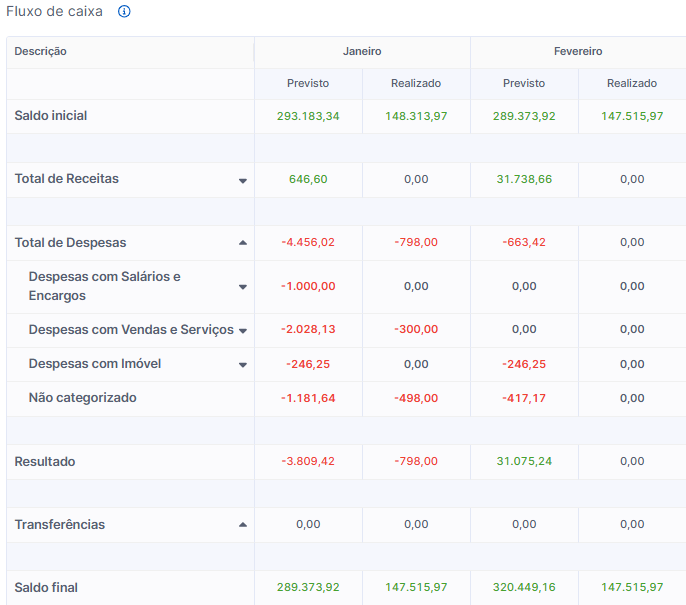Image resolution: width=686 pixels, height=605 pixels.
Task: Click Saldo final value 320.449,16
Action: tap(524, 588)
